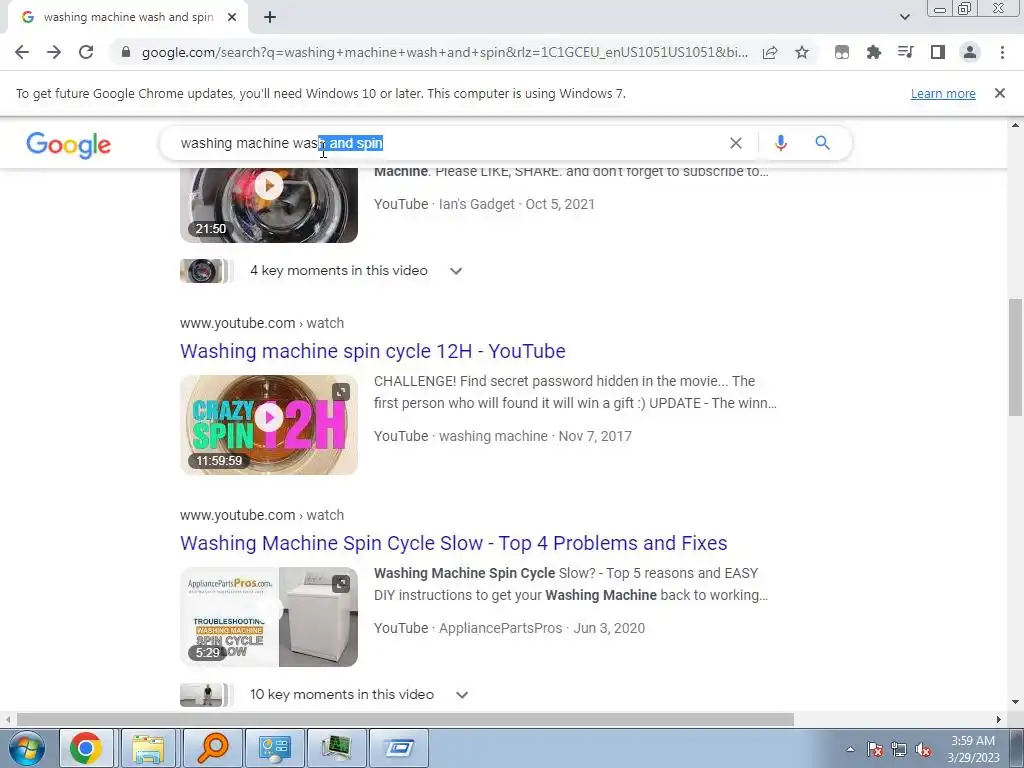The image size is (1024, 768).
Task: Close the washing machine search tab
Action: 232,18
